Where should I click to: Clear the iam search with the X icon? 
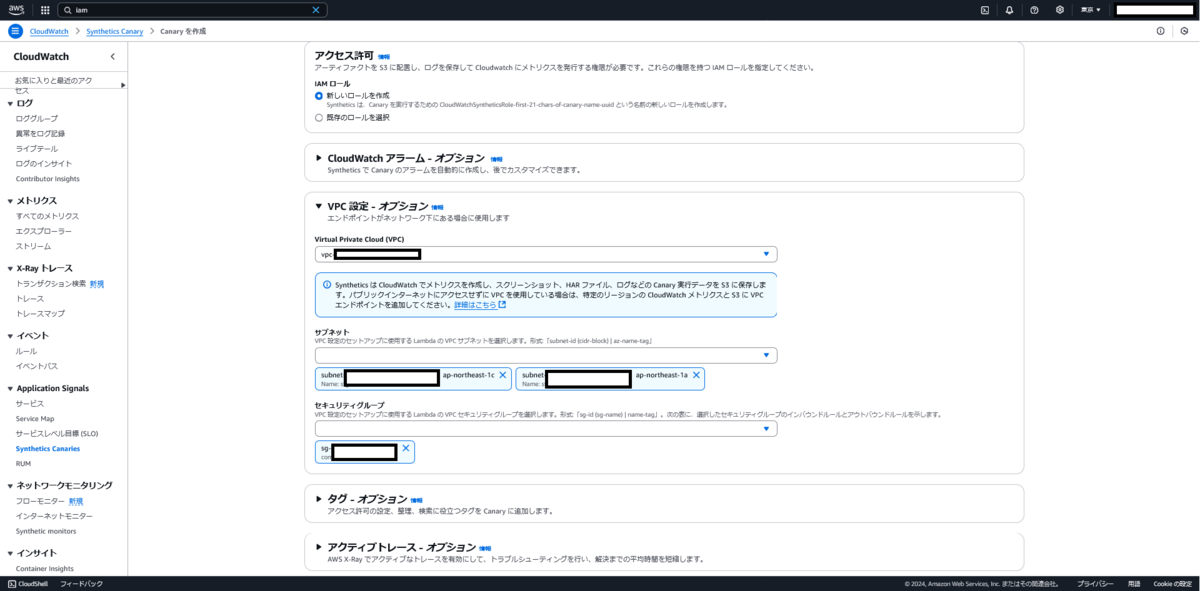(x=316, y=10)
